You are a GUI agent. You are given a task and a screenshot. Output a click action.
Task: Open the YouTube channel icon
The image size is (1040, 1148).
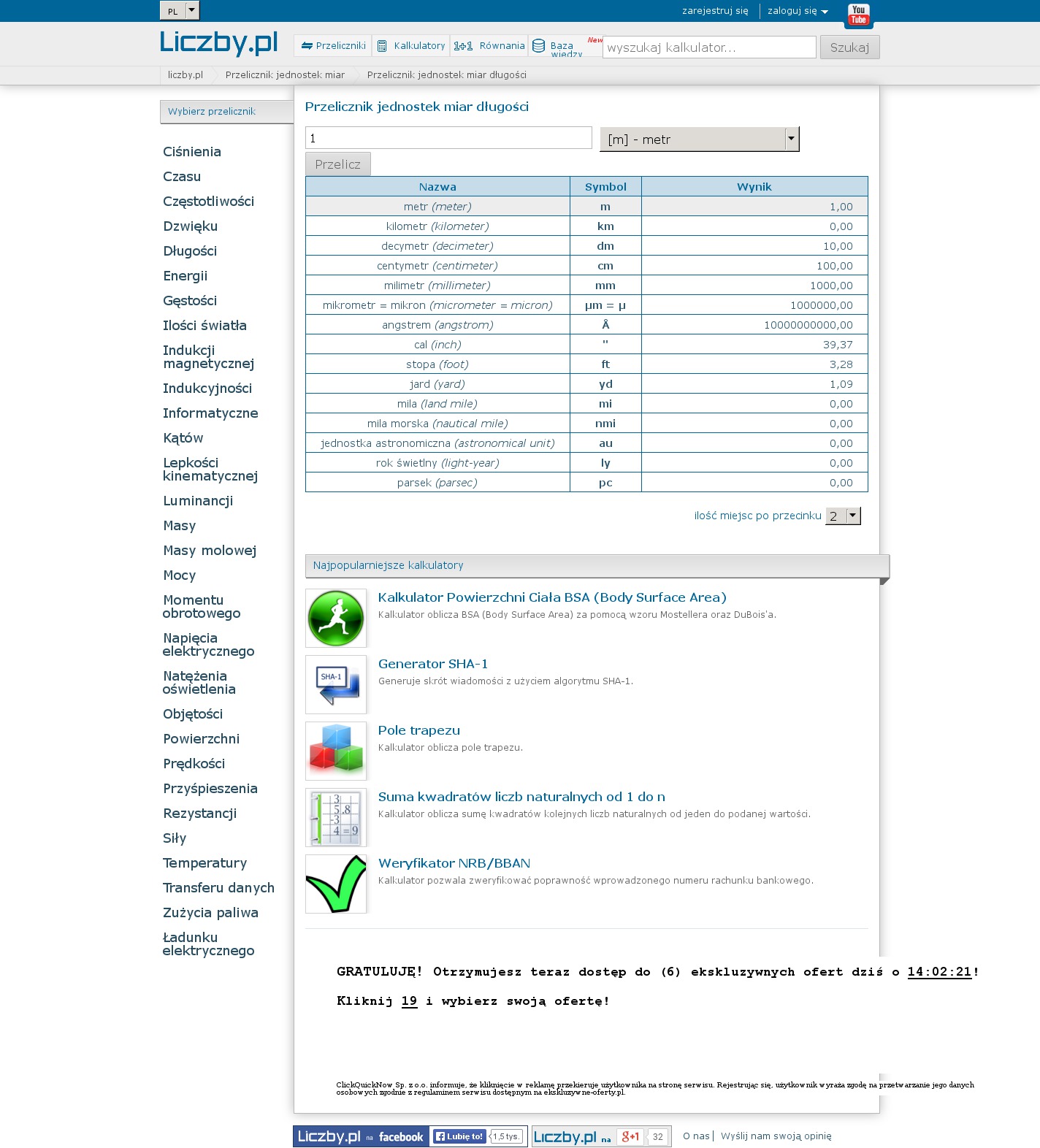858,15
